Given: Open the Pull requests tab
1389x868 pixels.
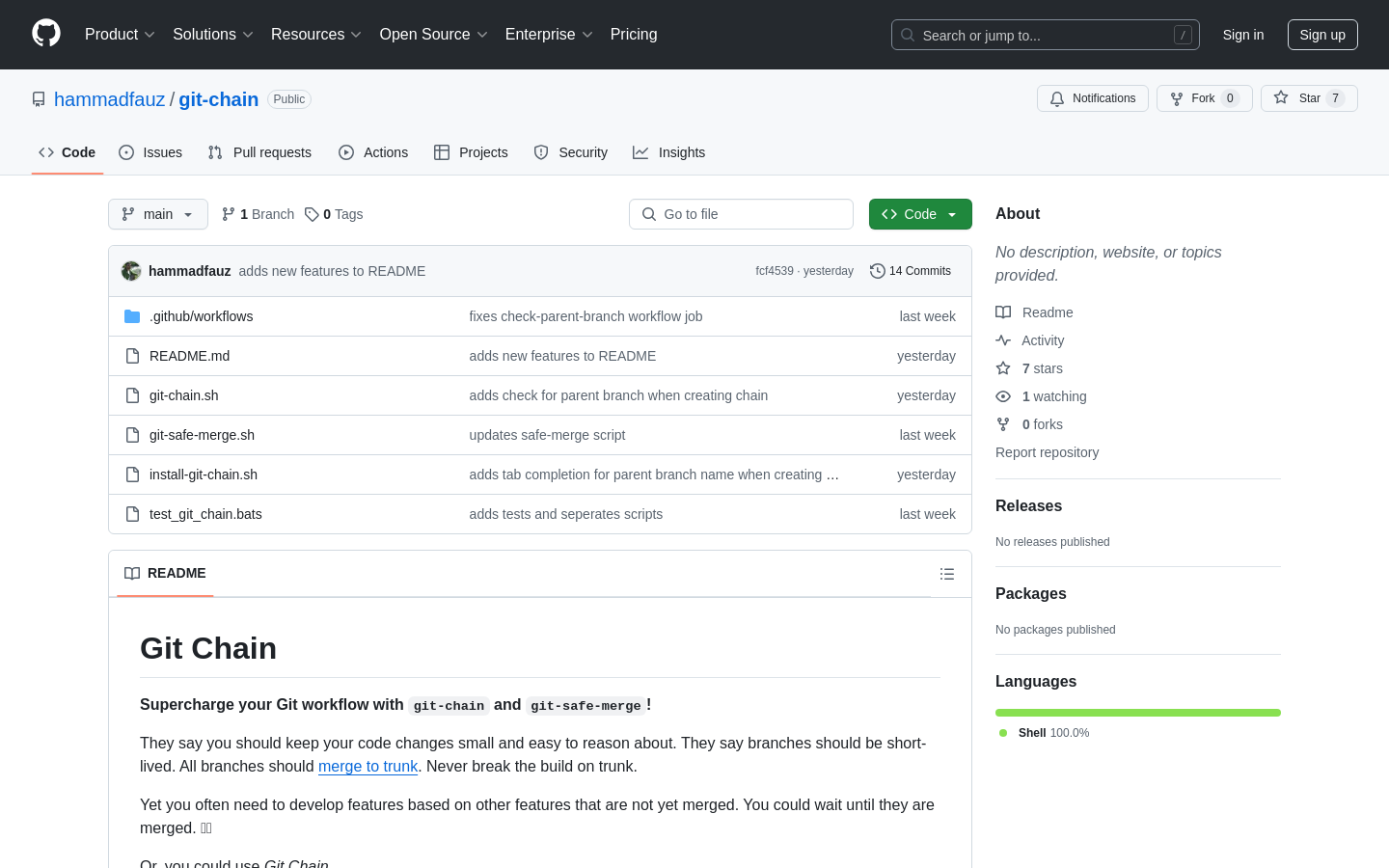Looking at the screenshot, I should coord(259,152).
